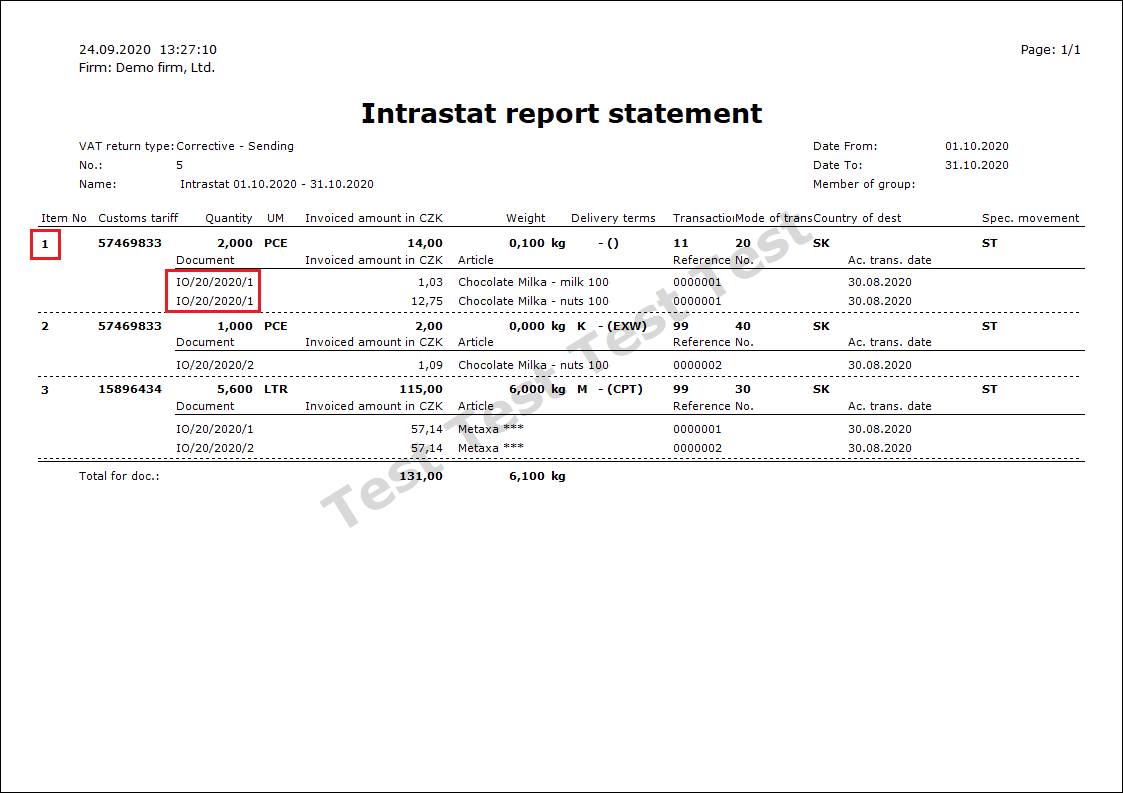The width and height of the screenshot is (1123, 793).
Task: Click mode of transport '40' in item 2
Action: click(743, 326)
